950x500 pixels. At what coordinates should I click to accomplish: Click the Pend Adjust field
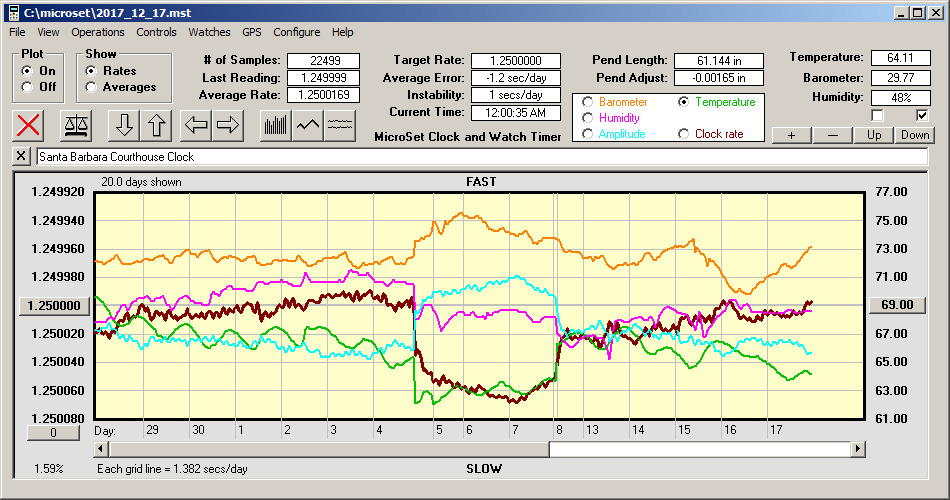[719, 78]
